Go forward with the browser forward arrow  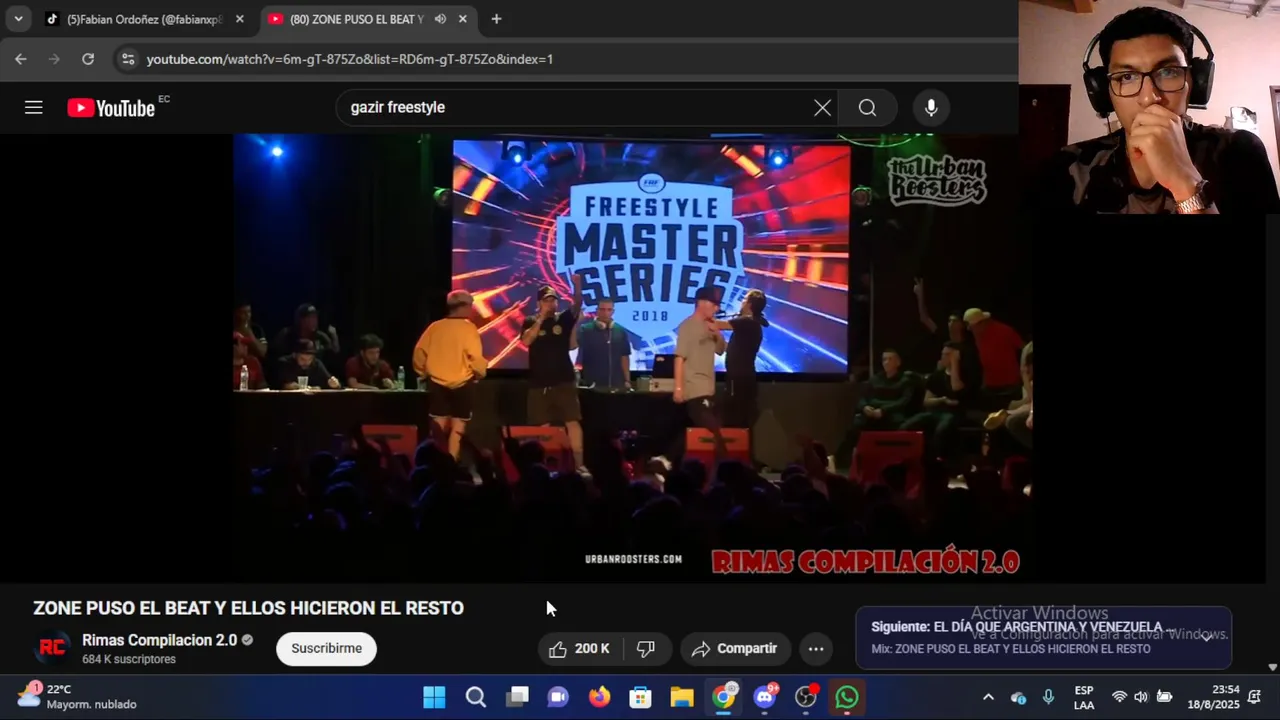pos(54,59)
